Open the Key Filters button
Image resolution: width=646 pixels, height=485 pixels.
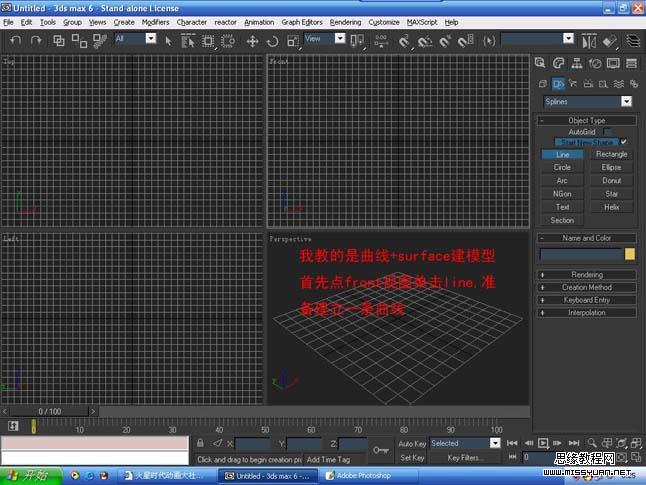pos(463,458)
